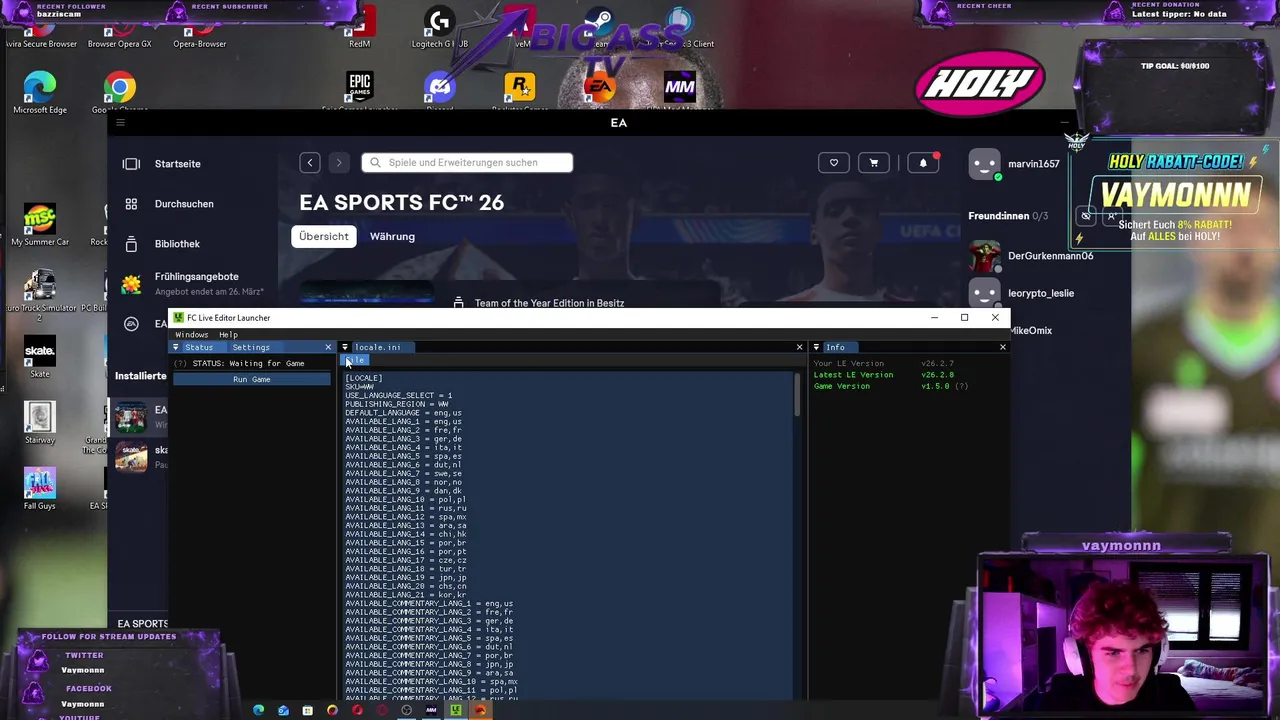Viewport: 1280px width, 720px height.
Task: Close the Status panel with its X
Action: 328,347
